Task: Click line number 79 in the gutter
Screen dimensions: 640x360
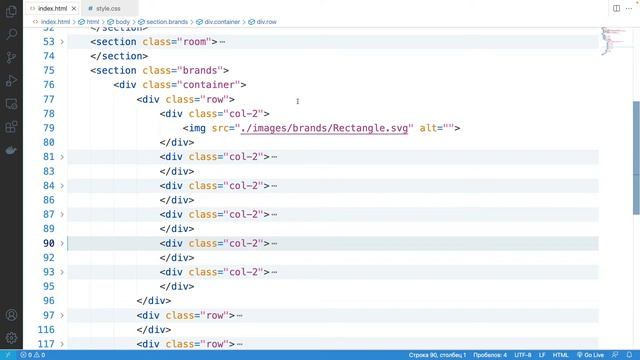Action: 49,128
